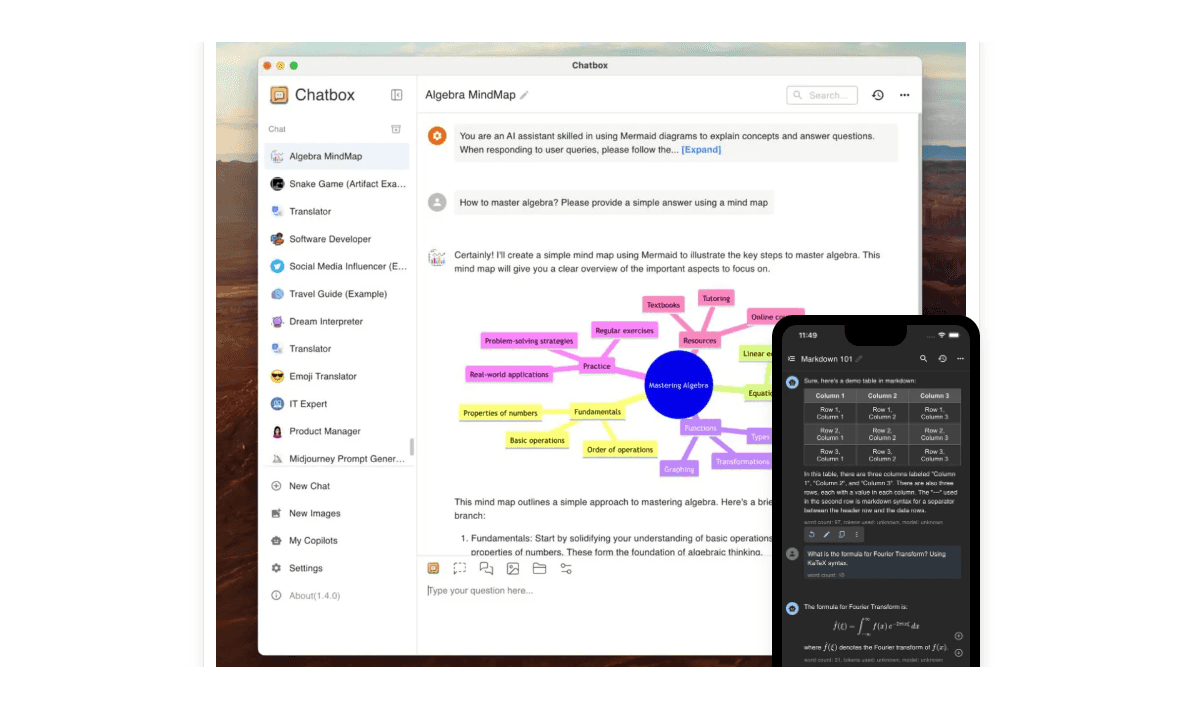Click the Chatbox logo in the sidebar
The height and width of the screenshot is (707, 1179).
[x=279, y=95]
